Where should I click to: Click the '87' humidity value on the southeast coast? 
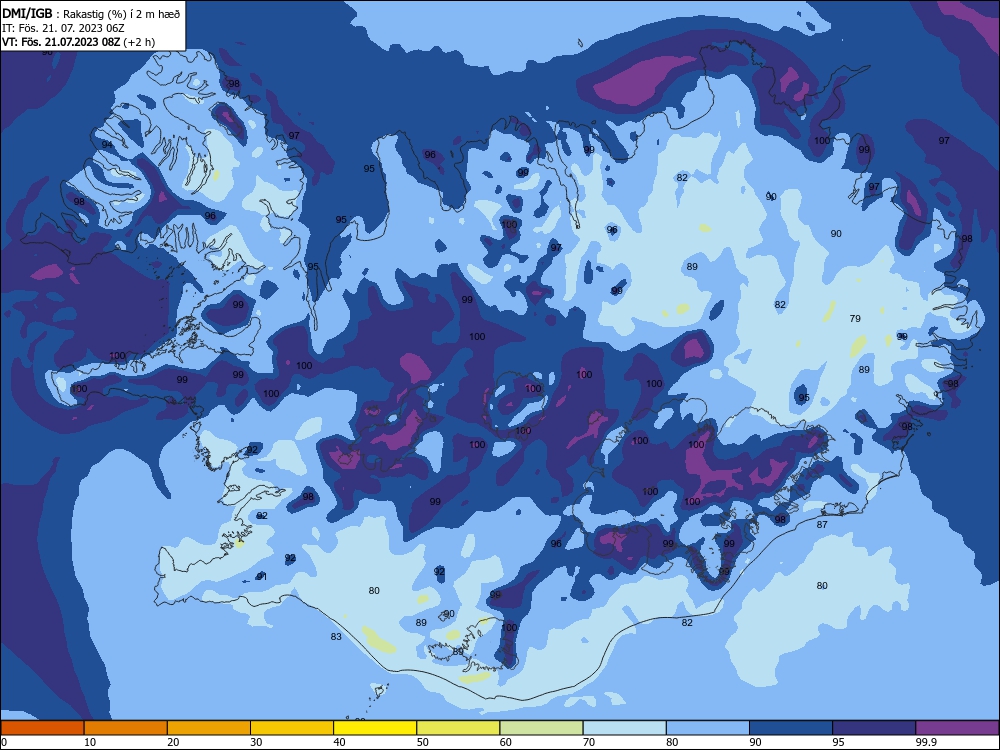(822, 524)
